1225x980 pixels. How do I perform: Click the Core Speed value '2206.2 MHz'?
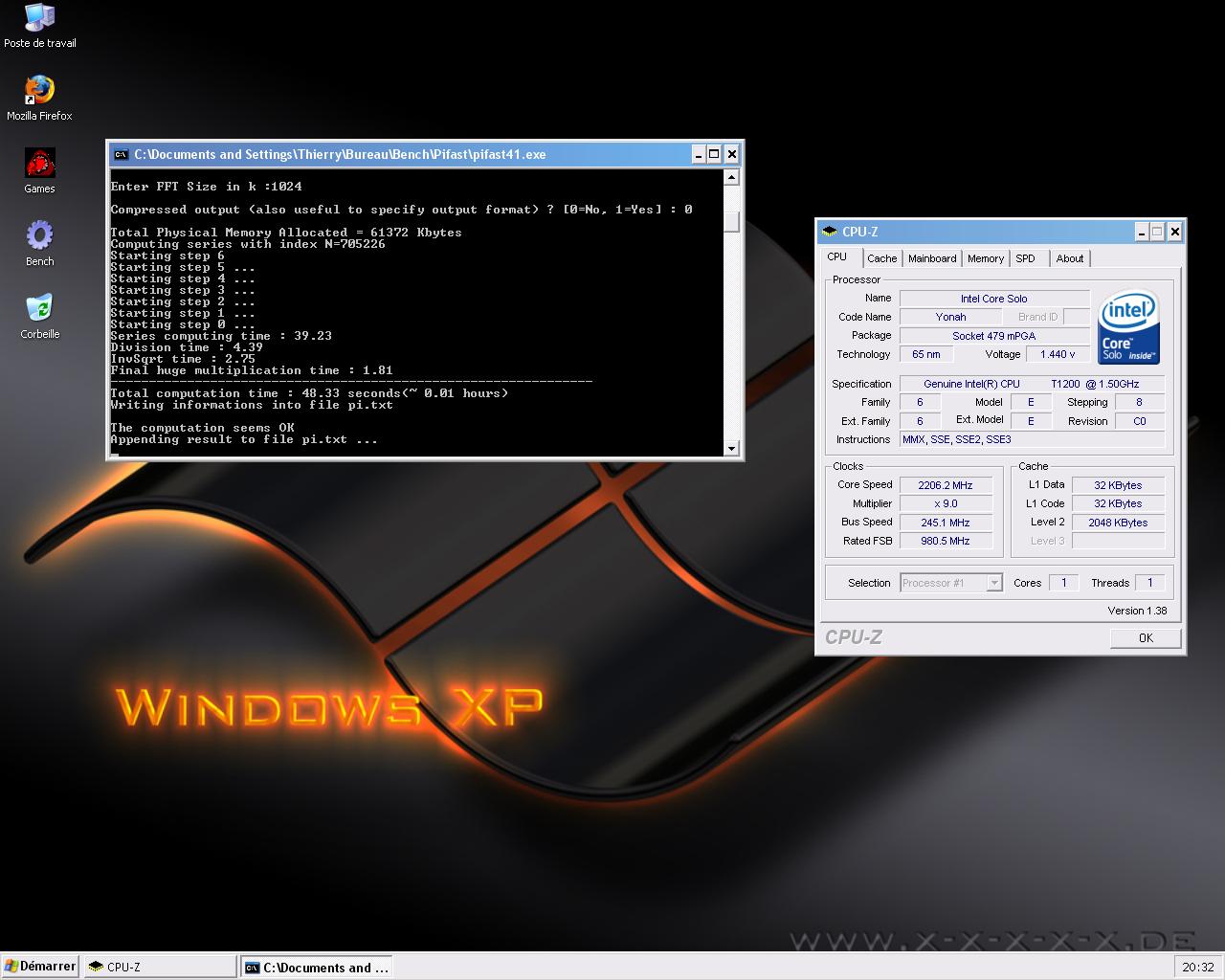[945, 485]
